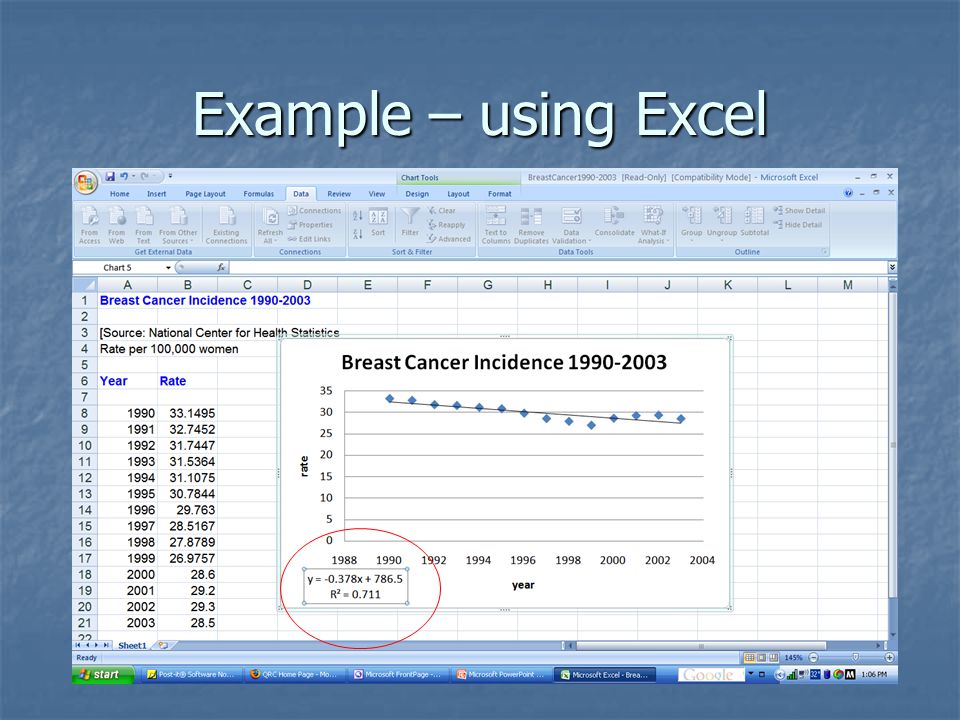Click the Connections button in Connections group
Image resolution: width=960 pixels, height=720 pixels.
click(x=314, y=211)
